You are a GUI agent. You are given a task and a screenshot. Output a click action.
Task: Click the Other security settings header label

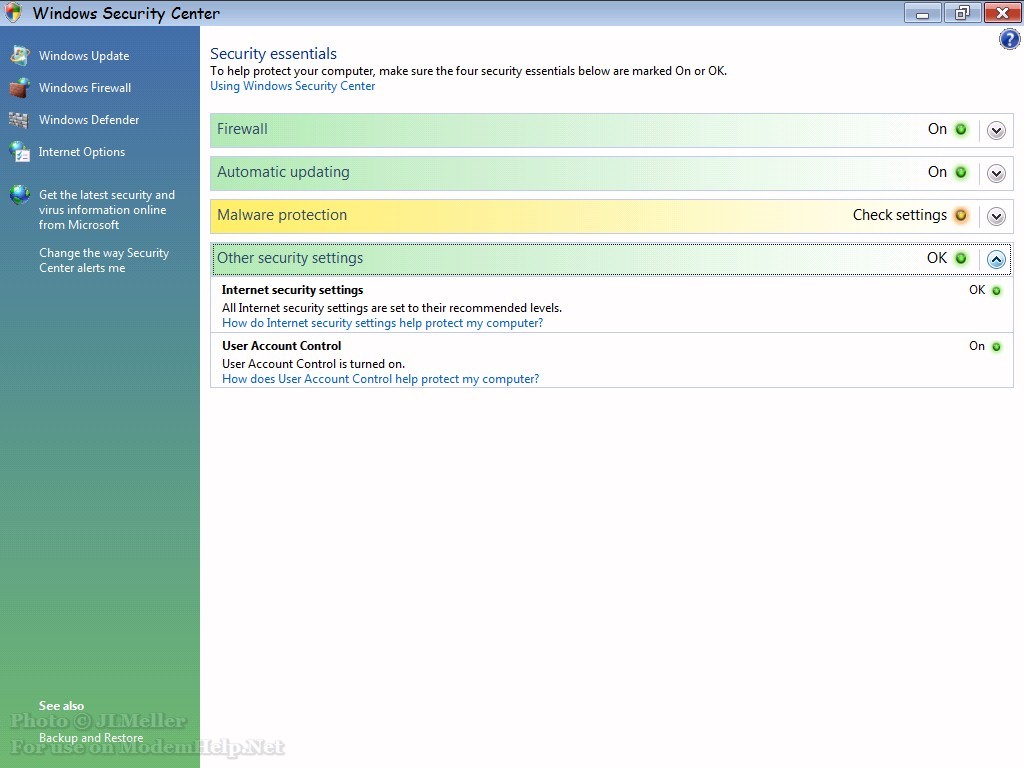point(290,258)
